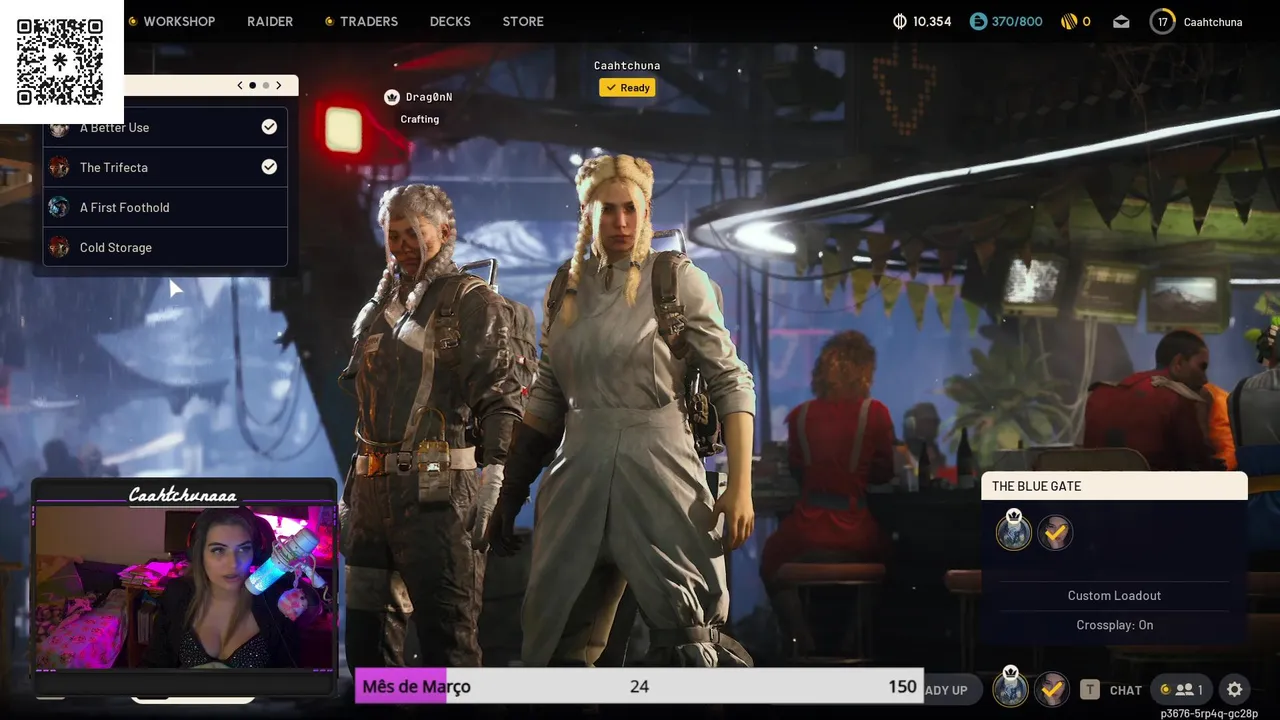The width and height of the screenshot is (1280, 720).
Task: Open the A Better Use quest
Action: coord(165,127)
